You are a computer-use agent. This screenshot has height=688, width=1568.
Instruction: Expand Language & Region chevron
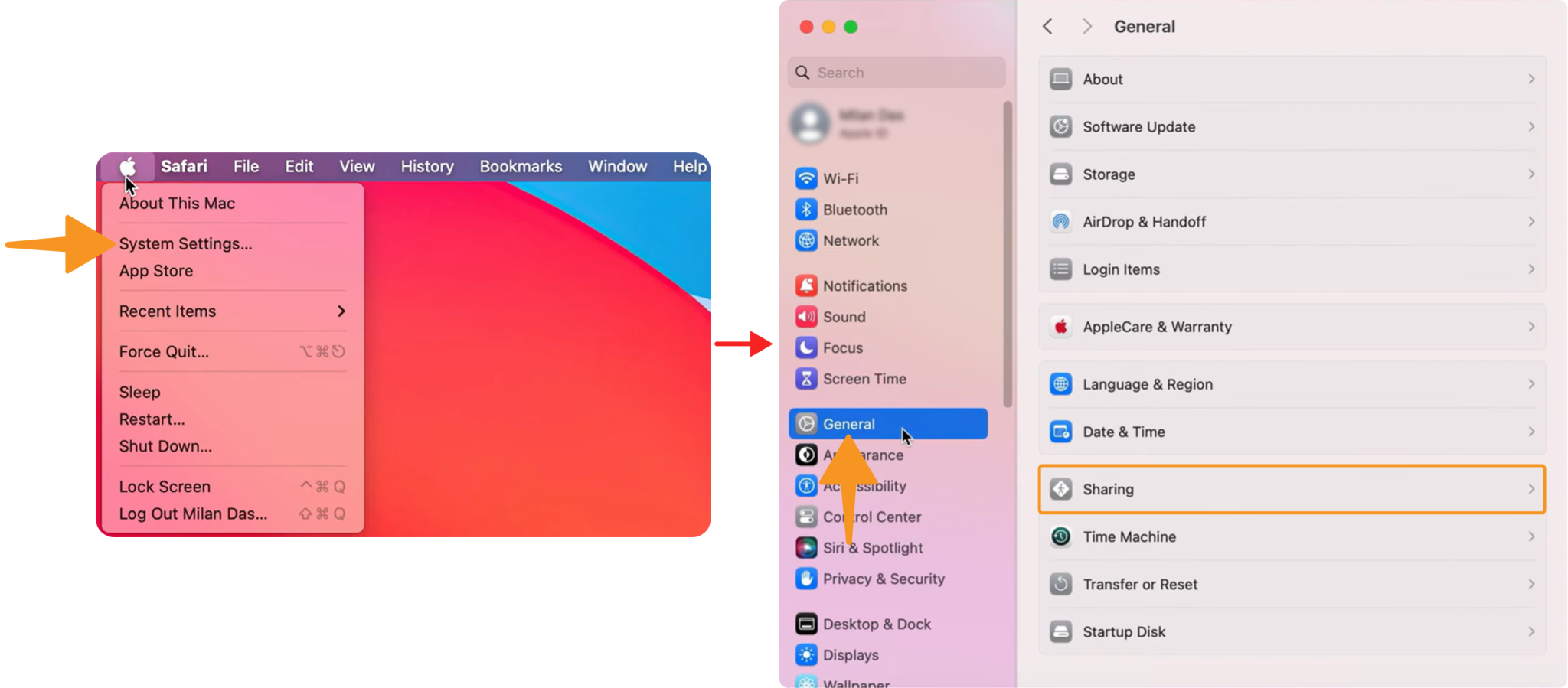1531,384
